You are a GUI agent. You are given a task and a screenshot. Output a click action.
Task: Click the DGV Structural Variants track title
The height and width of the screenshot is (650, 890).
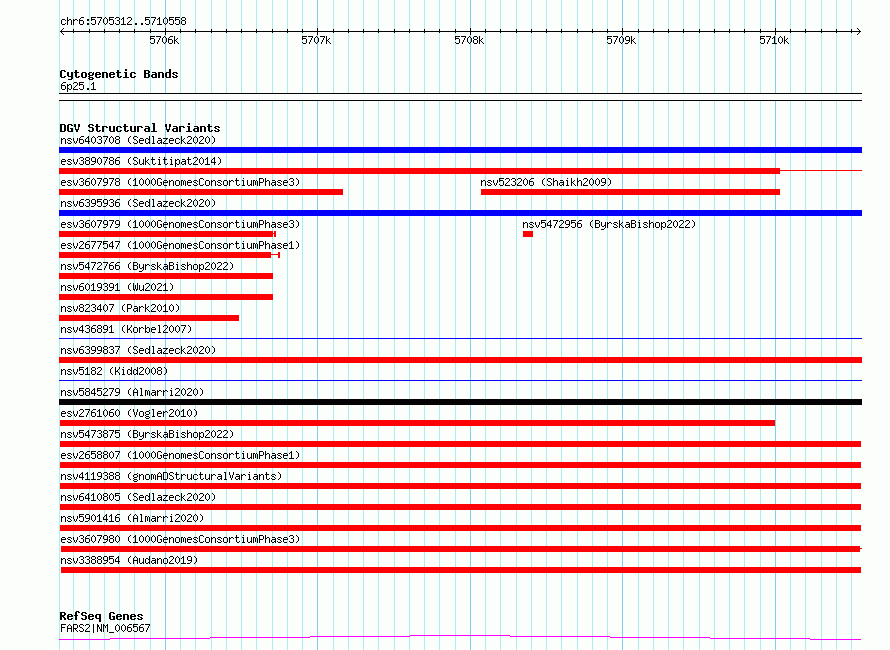coord(140,128)
